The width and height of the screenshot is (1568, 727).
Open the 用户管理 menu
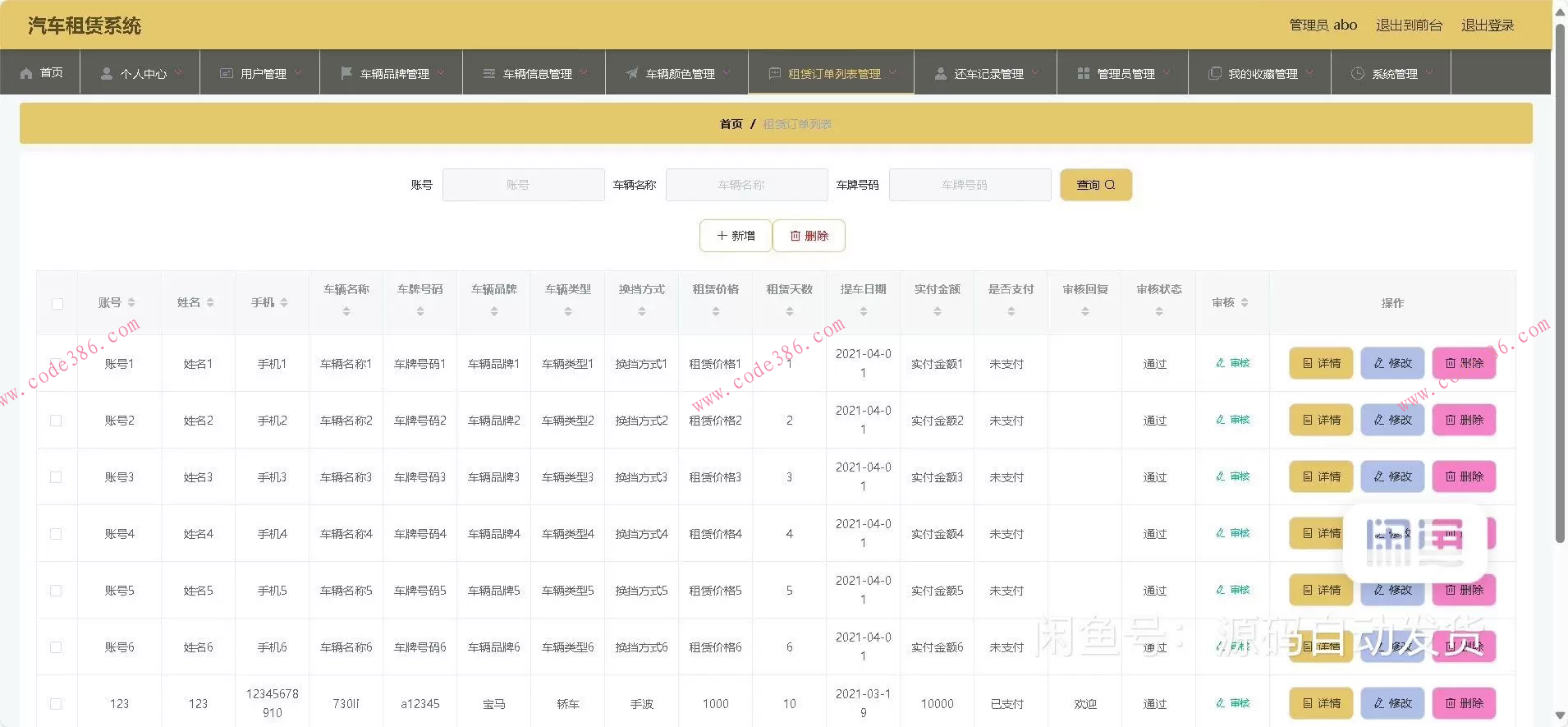pos(260,72)
